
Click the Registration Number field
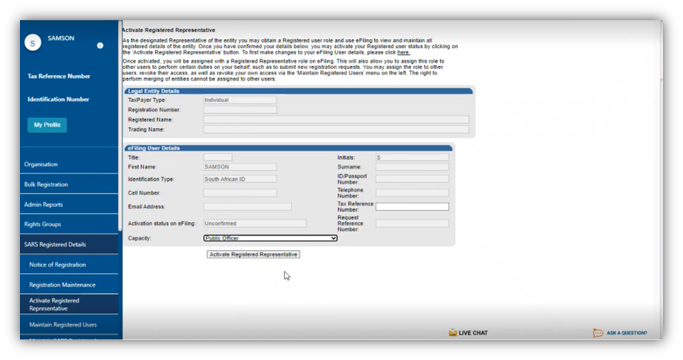(x=240, y=110)
